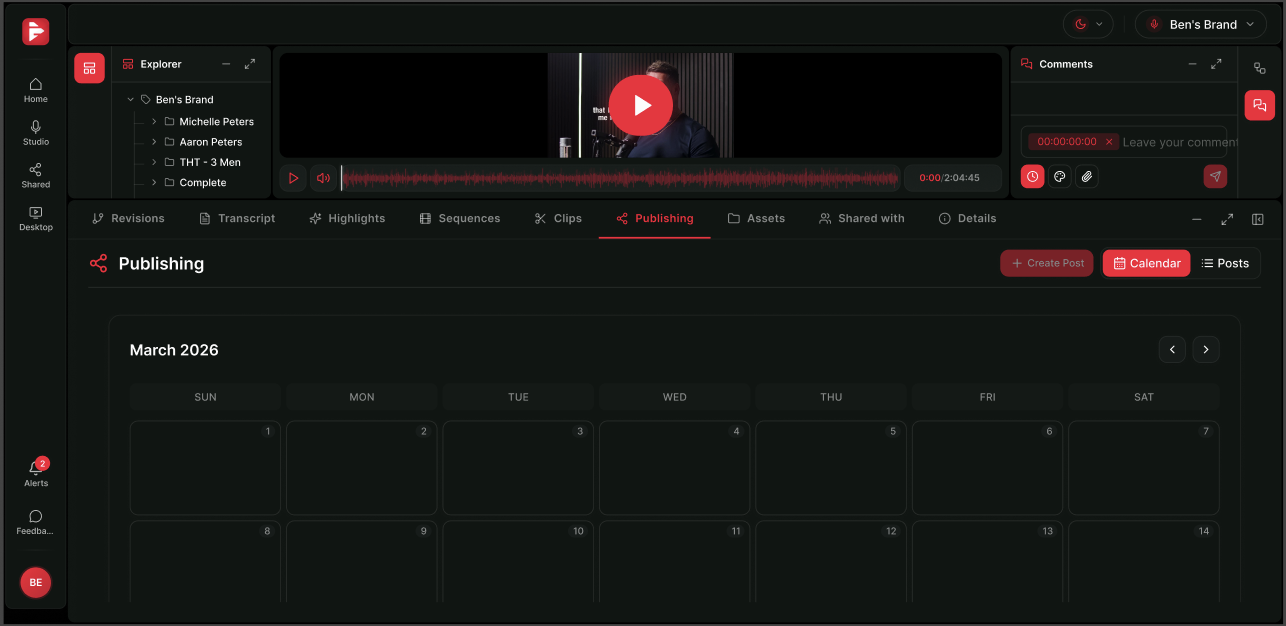Toggle the timestamp clock in the comment box
Image resolution: width=1286 pixels, height=626 pixels.
1032,176
